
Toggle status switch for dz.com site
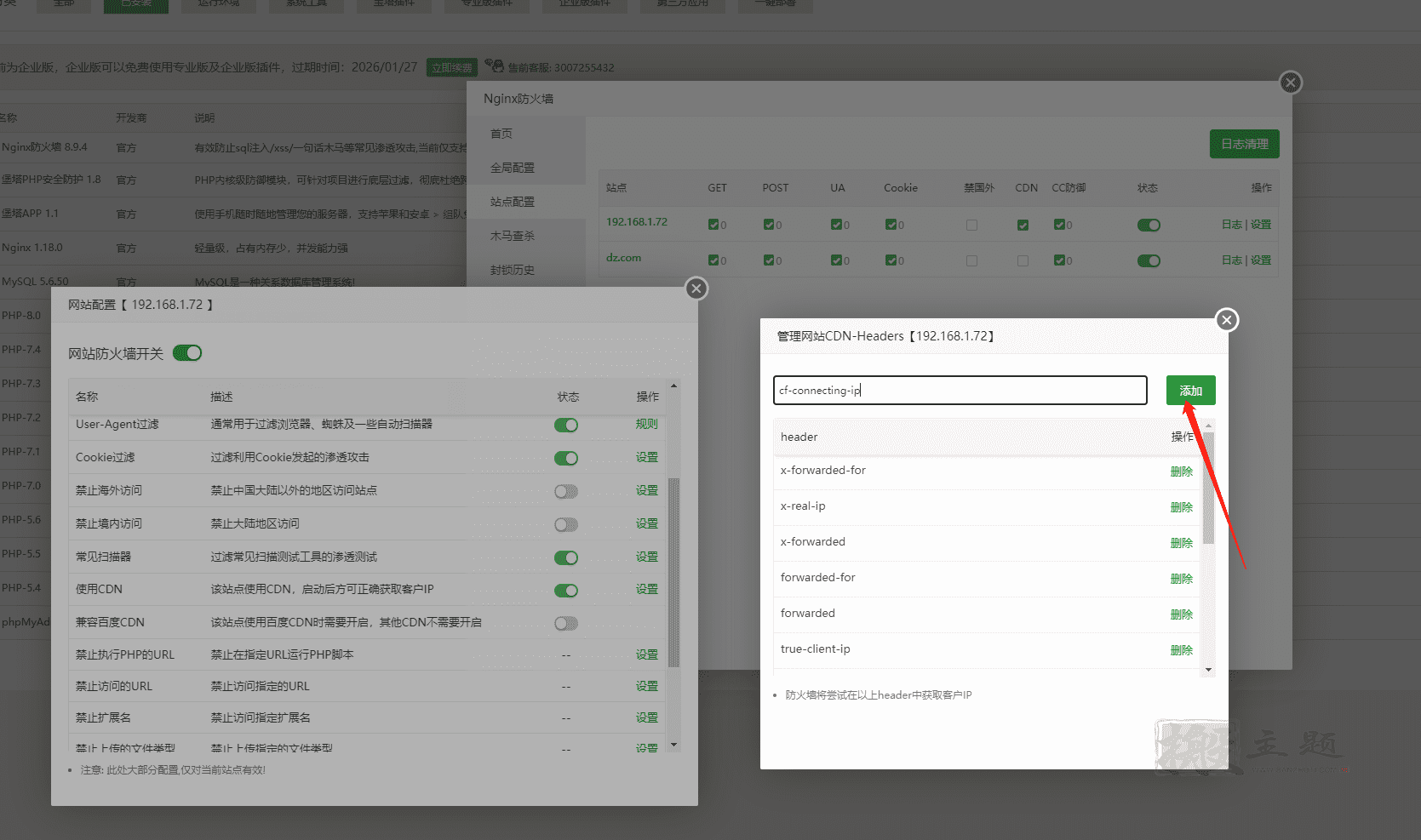point(1149,260)
